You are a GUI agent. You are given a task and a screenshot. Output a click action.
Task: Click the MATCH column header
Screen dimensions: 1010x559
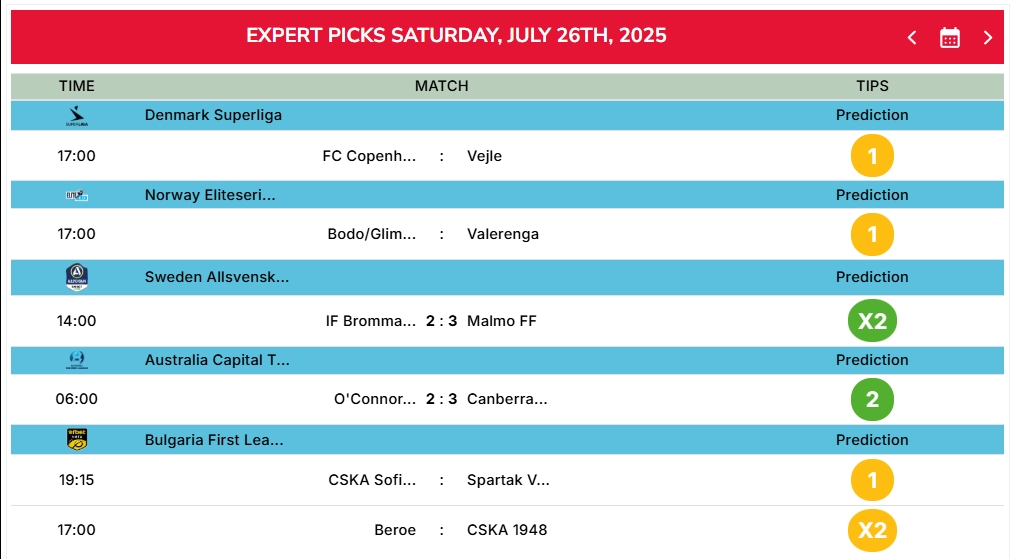[x=441, y=86]
